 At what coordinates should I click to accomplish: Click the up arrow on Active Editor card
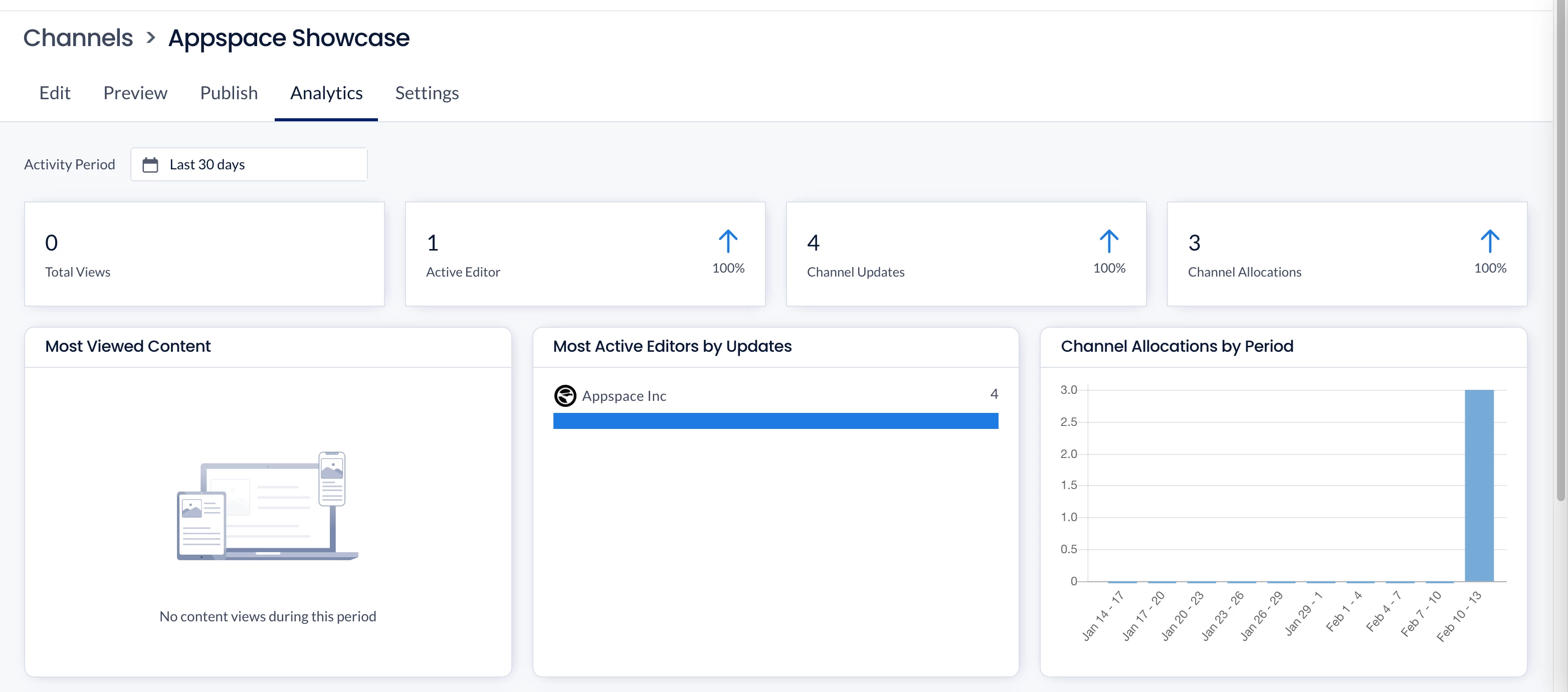(x=727, y=242)
